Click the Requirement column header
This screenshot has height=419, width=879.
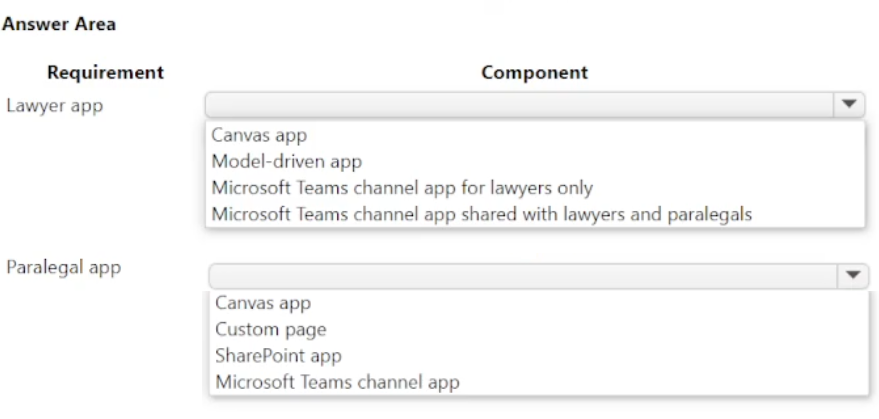[x=105, y=72]
